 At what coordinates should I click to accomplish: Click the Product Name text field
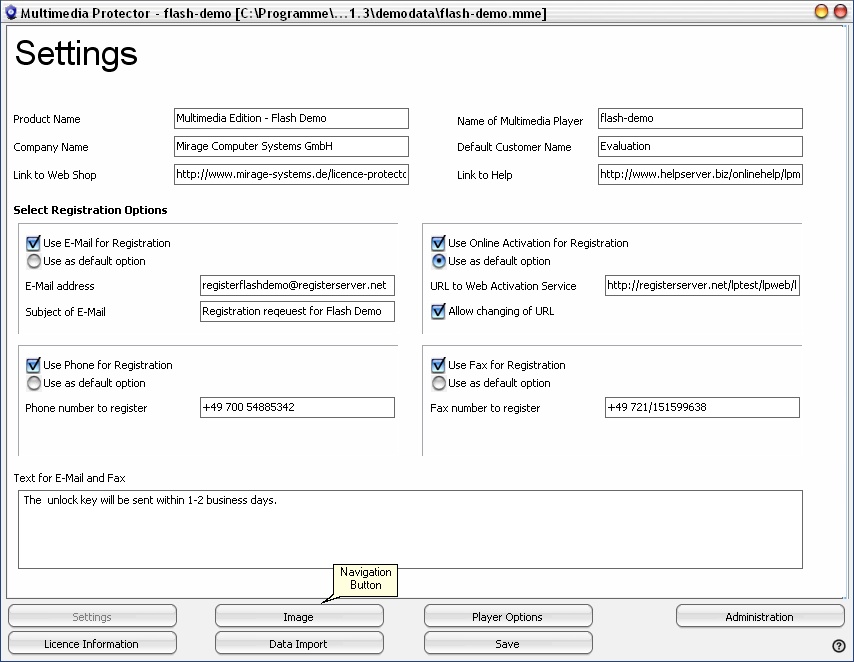pos(291,118)
